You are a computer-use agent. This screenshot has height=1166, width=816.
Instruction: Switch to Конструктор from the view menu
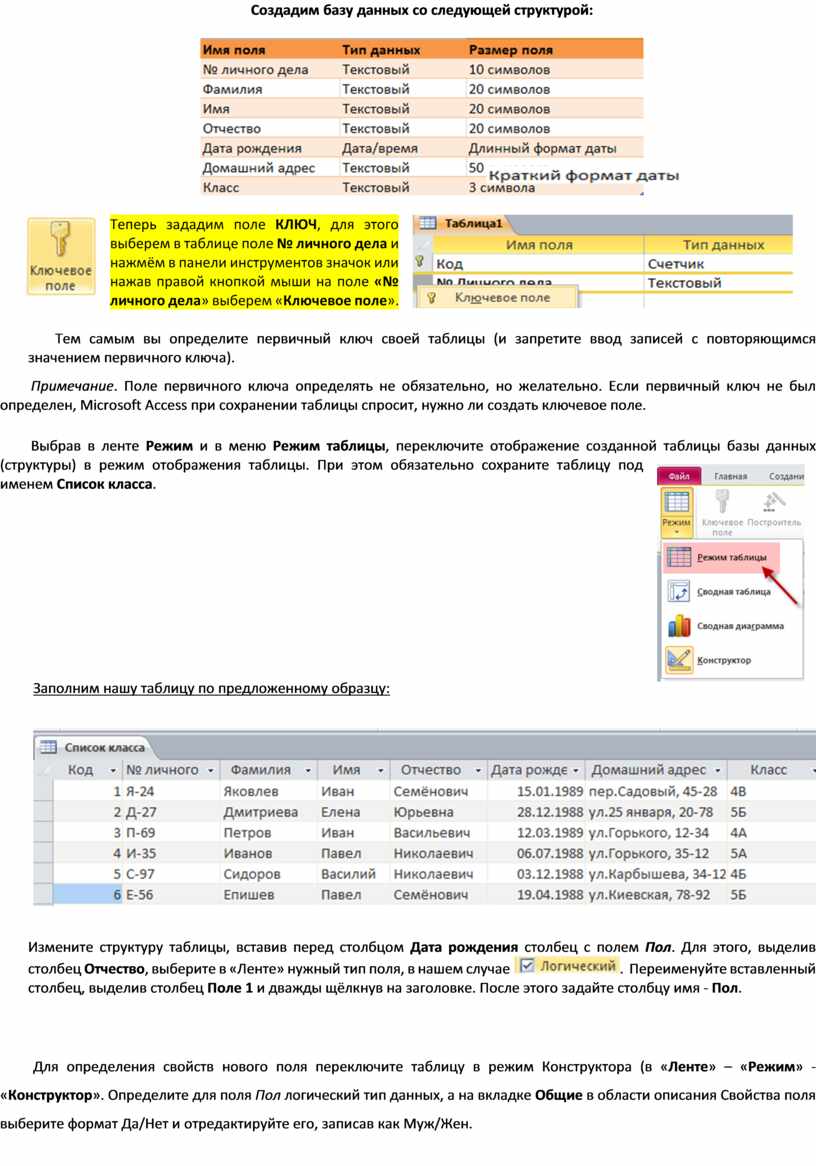pyautogui.click(x=709, y=660)
